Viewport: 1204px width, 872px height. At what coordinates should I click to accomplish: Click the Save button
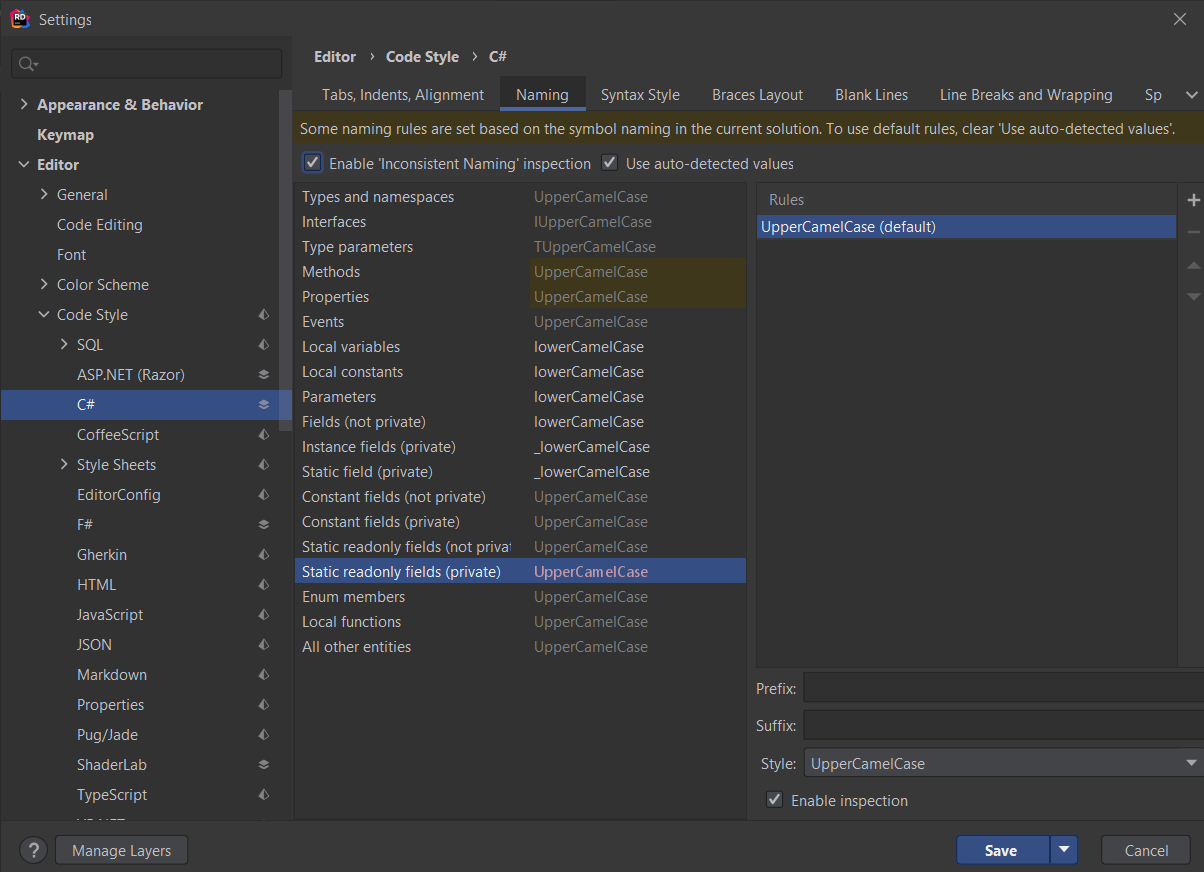[1002, 850]
